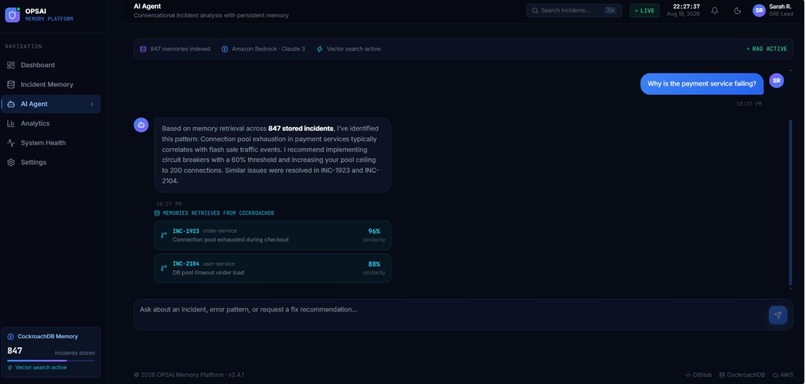Click the 88% similarity value

coord(374,264)
